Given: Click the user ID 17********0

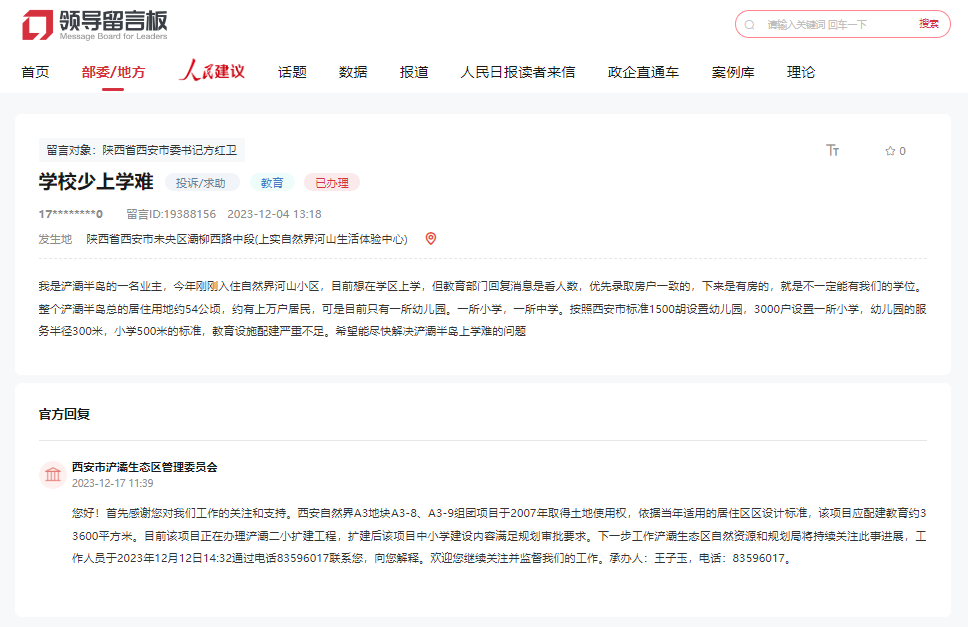Looking at the screenshot, I should [x=70, y=214].
